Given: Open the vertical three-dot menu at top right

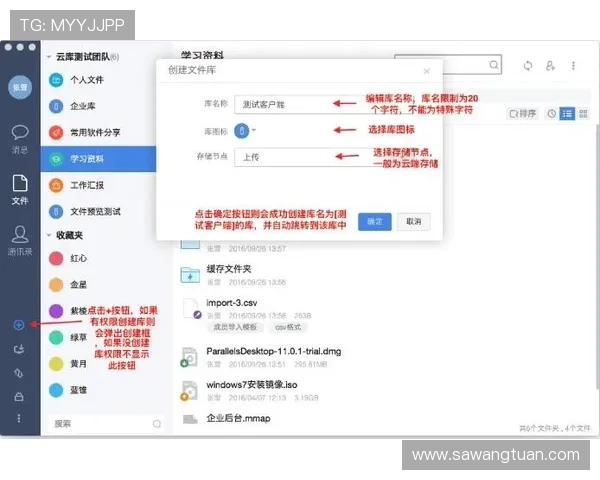Looking at the screenshot, I should coord(573,66).
